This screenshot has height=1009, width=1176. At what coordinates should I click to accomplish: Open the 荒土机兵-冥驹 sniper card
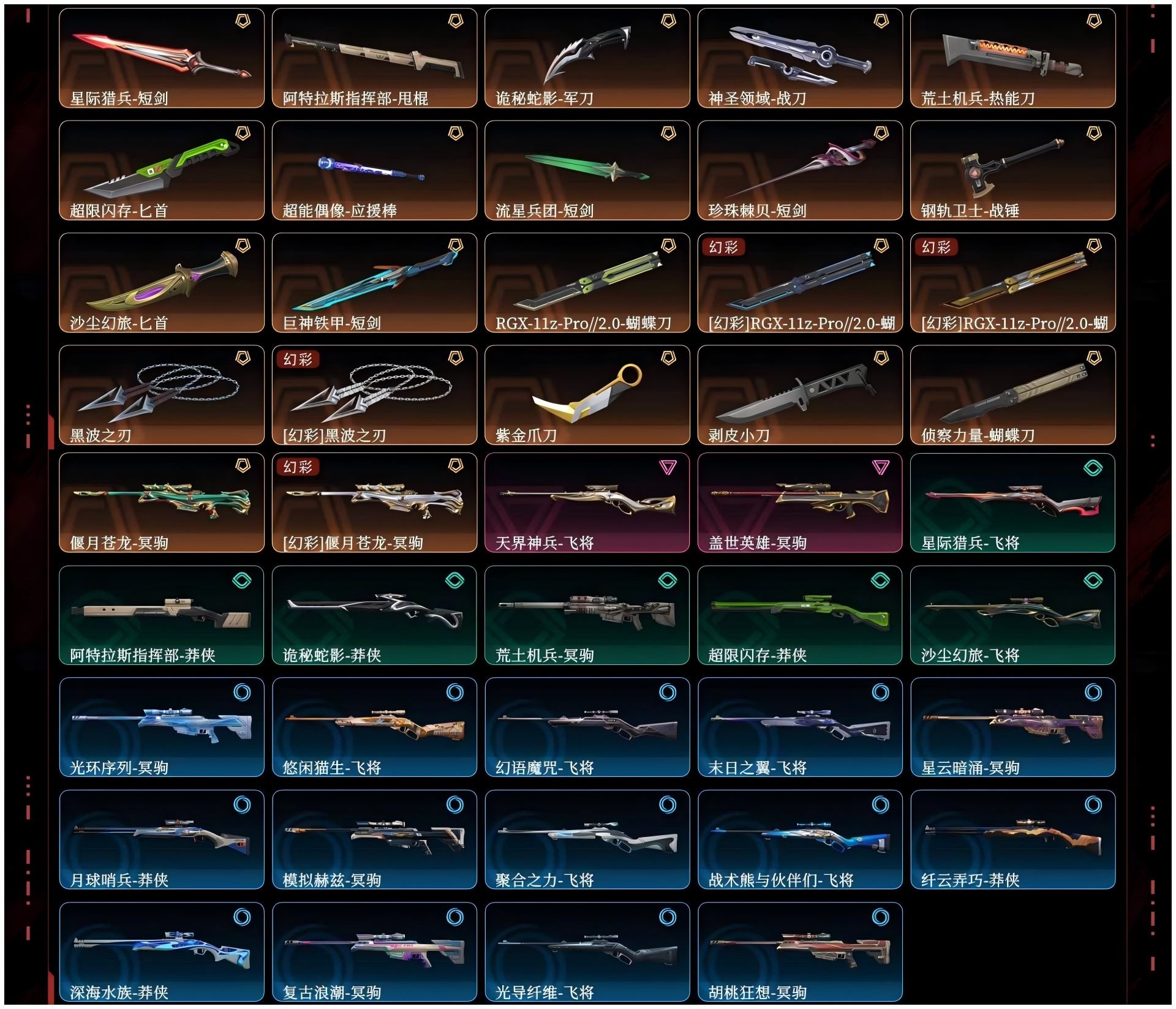click(x=587, y=615)
